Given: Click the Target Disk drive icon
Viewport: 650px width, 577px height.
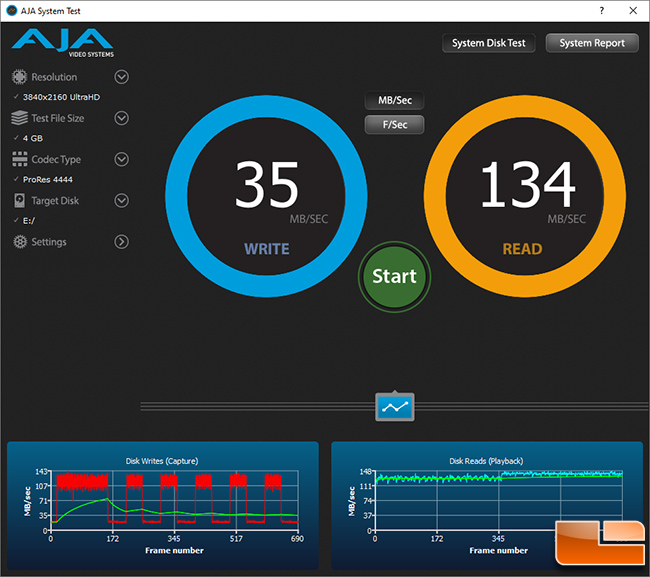Looking at the screenshot, I should (x=19, y=200).
